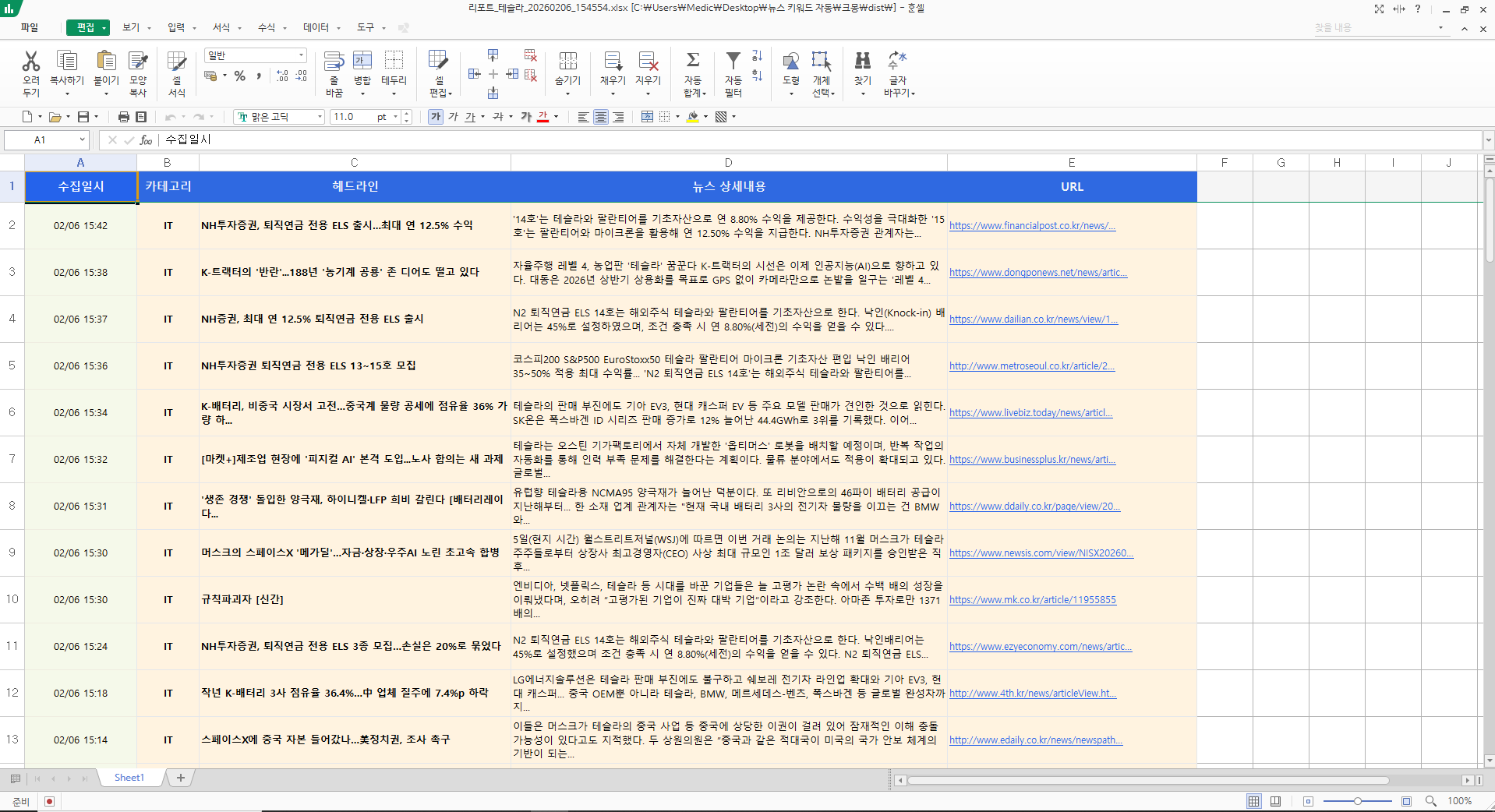Click the Select Objects (개체 선택) icon
Screen dimensions: 1495x812
tap(822, 61)
